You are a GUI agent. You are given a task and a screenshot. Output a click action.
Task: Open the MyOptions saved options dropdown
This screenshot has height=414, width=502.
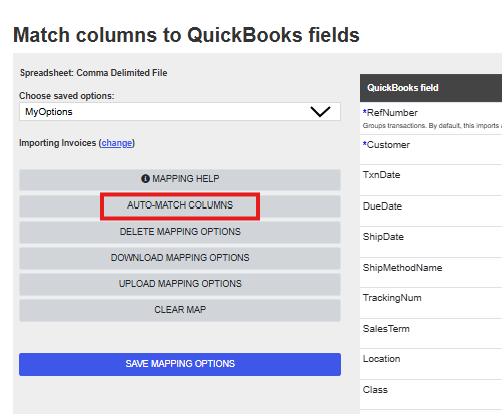(180, 112)
